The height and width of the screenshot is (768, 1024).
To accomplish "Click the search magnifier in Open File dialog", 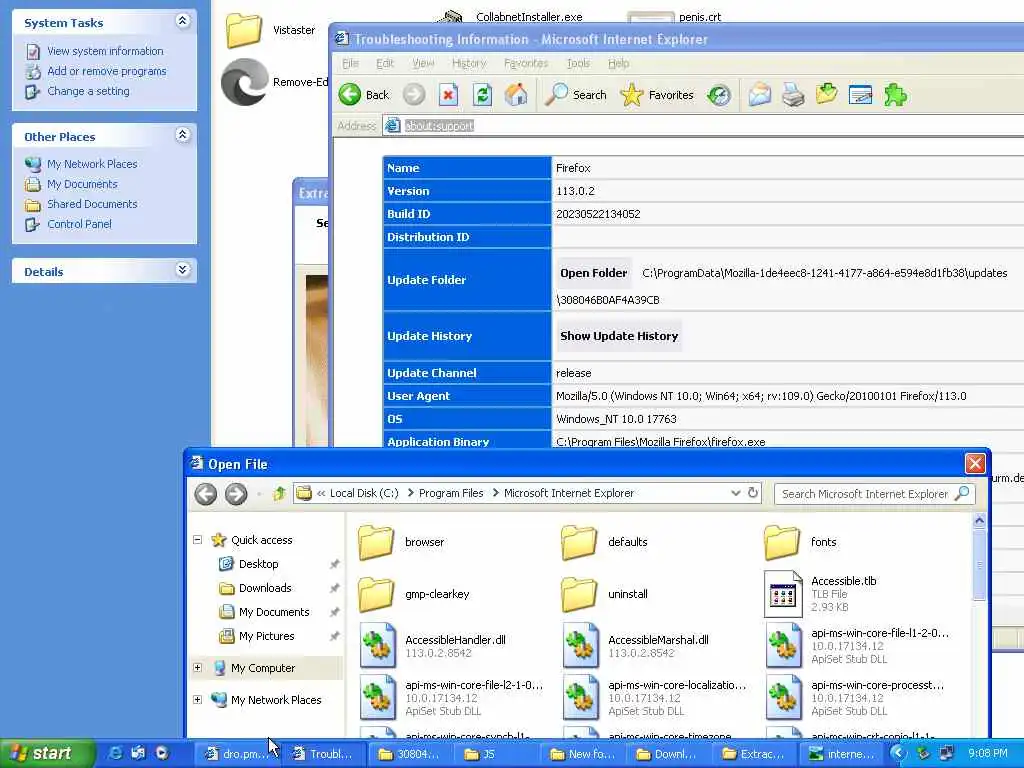I will pos(961,494).
